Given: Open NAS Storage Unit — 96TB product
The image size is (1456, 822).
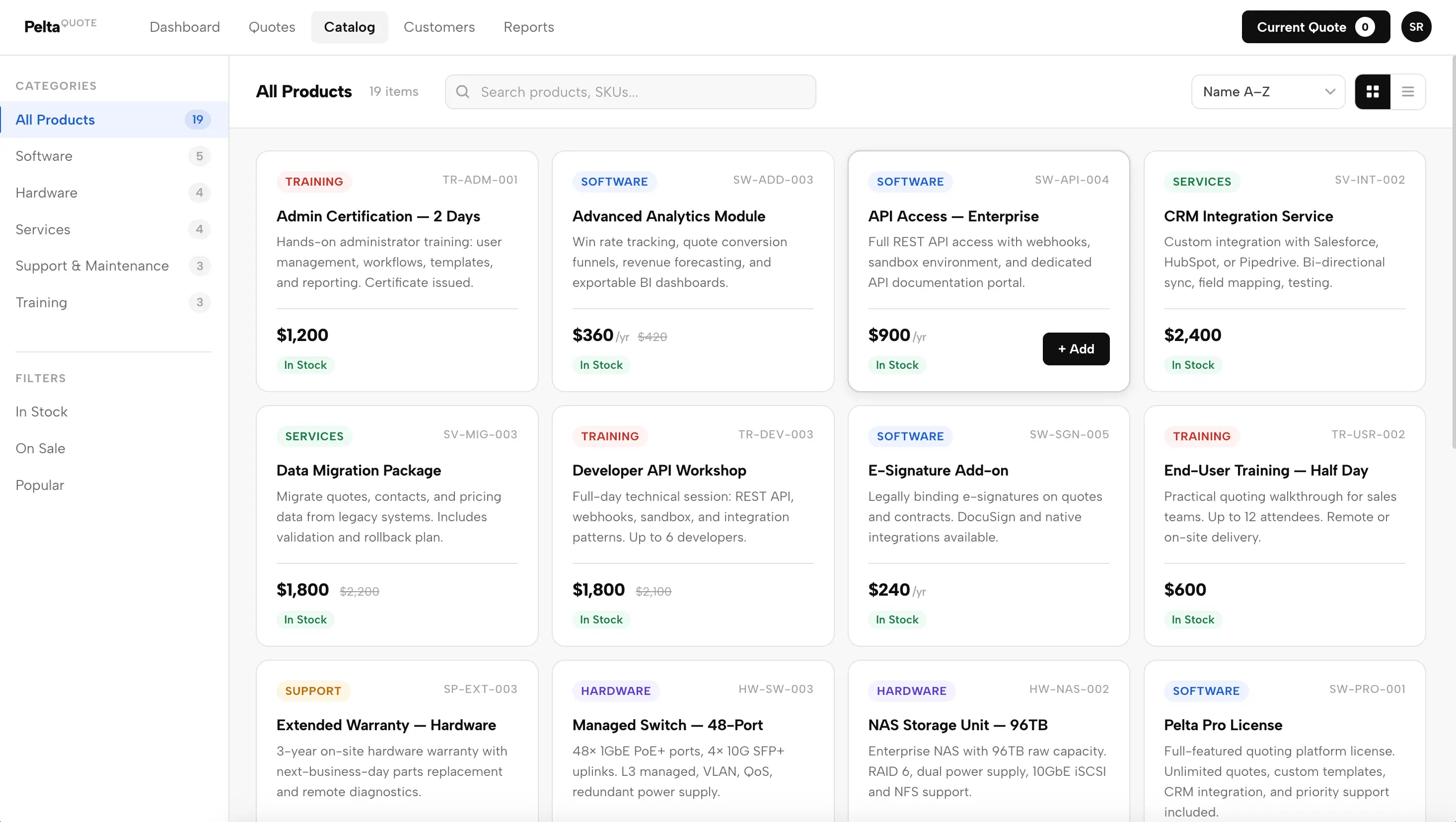Looking at the screenshot, I should 989,741.
